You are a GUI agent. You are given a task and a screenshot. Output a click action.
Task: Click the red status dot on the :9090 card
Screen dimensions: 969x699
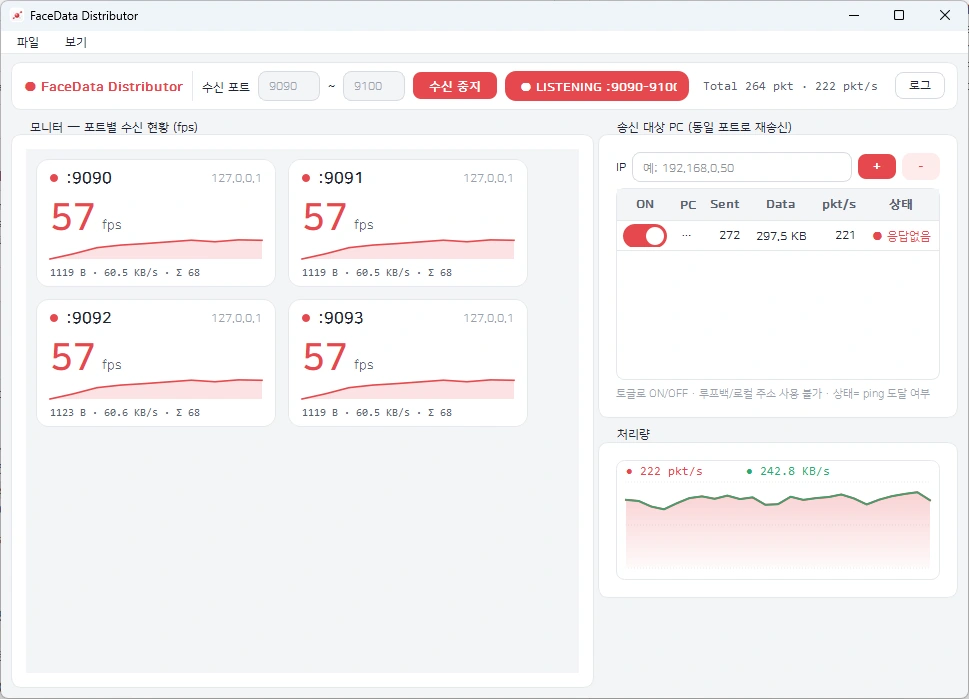(x=54, y=178)
